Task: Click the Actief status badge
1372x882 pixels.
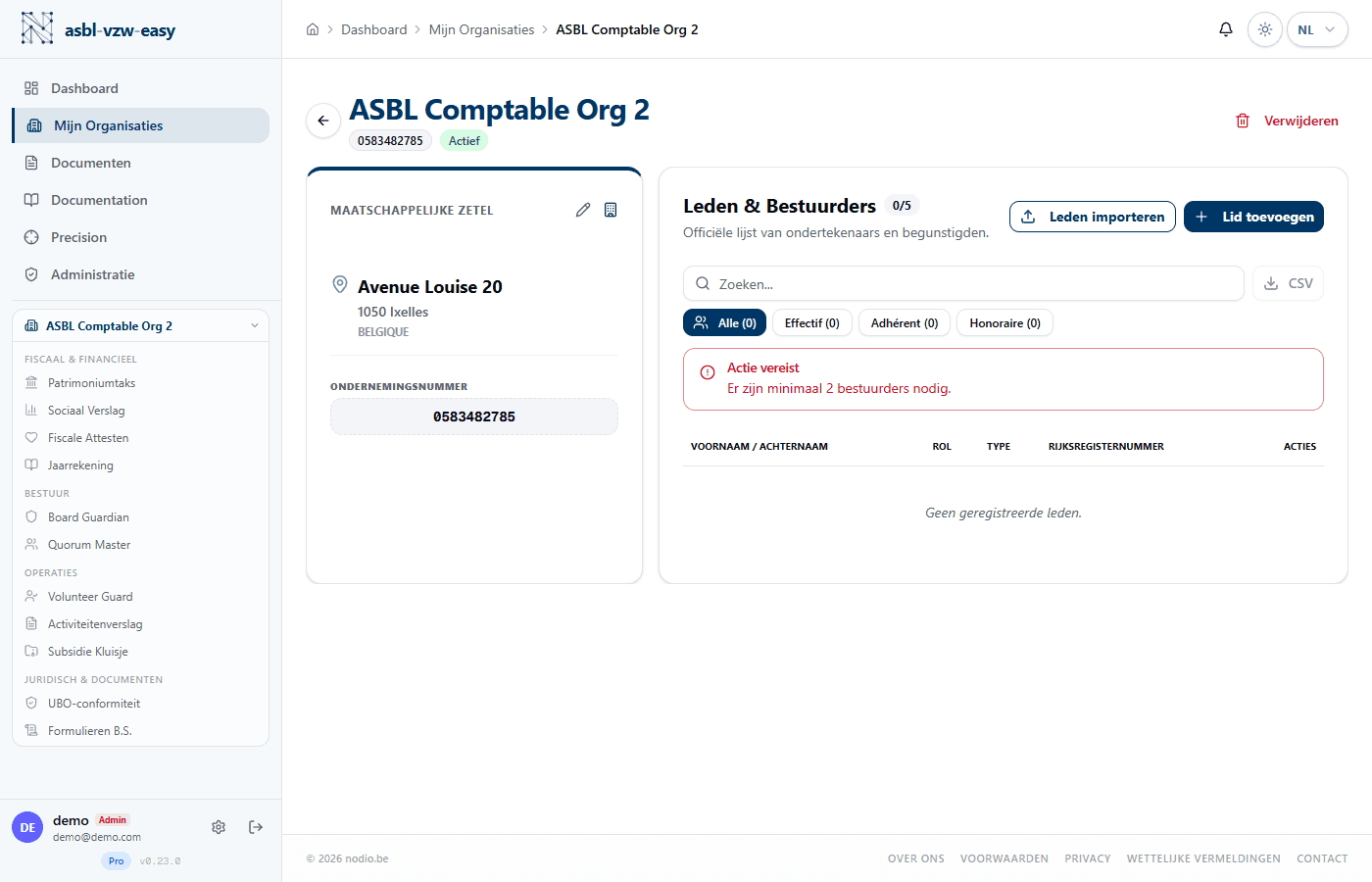Action: coord(464,140)
